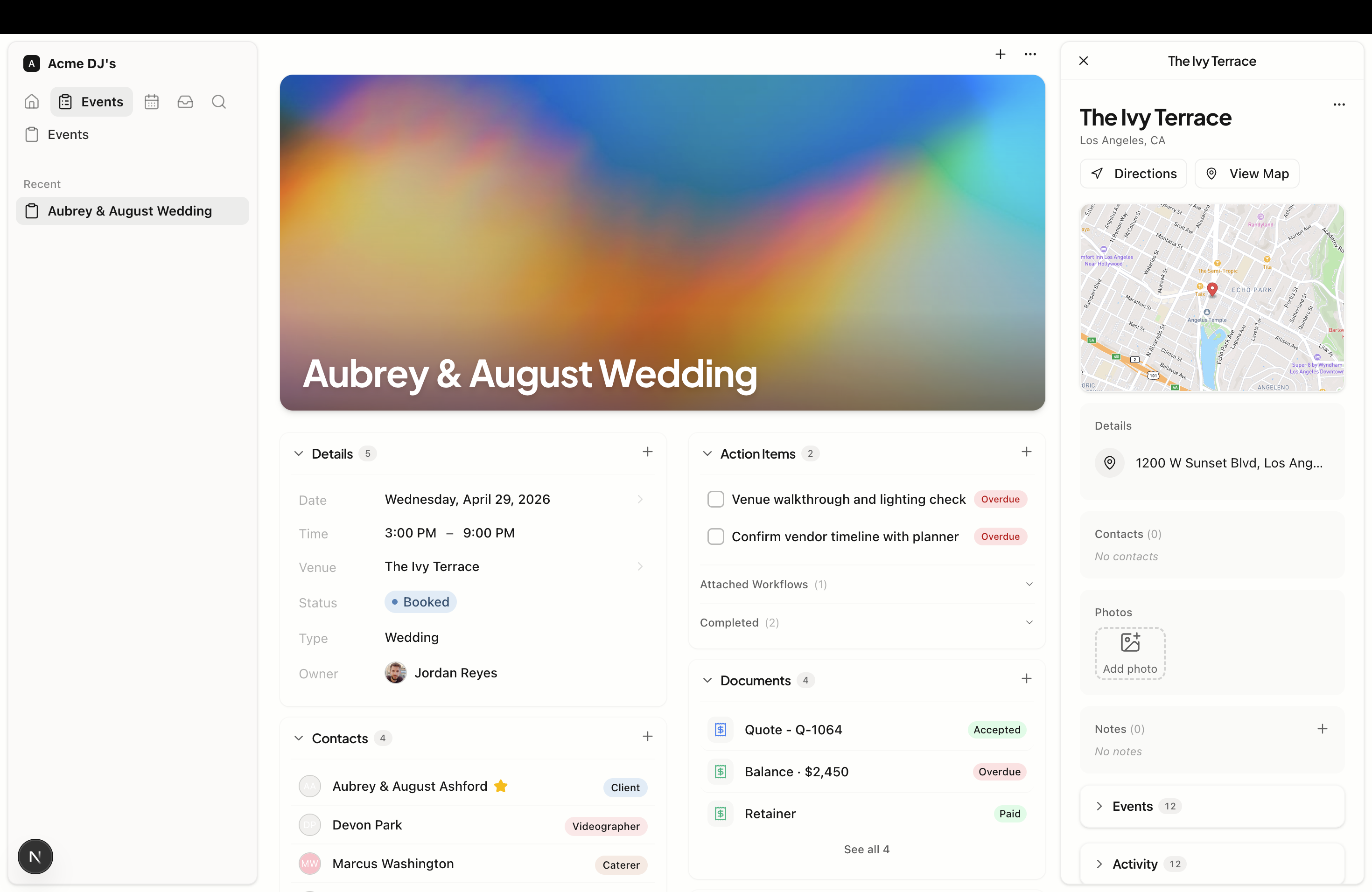Click the Add photo box
The width and height of the screenshot is (1372, 892).
pos(1130,654)
